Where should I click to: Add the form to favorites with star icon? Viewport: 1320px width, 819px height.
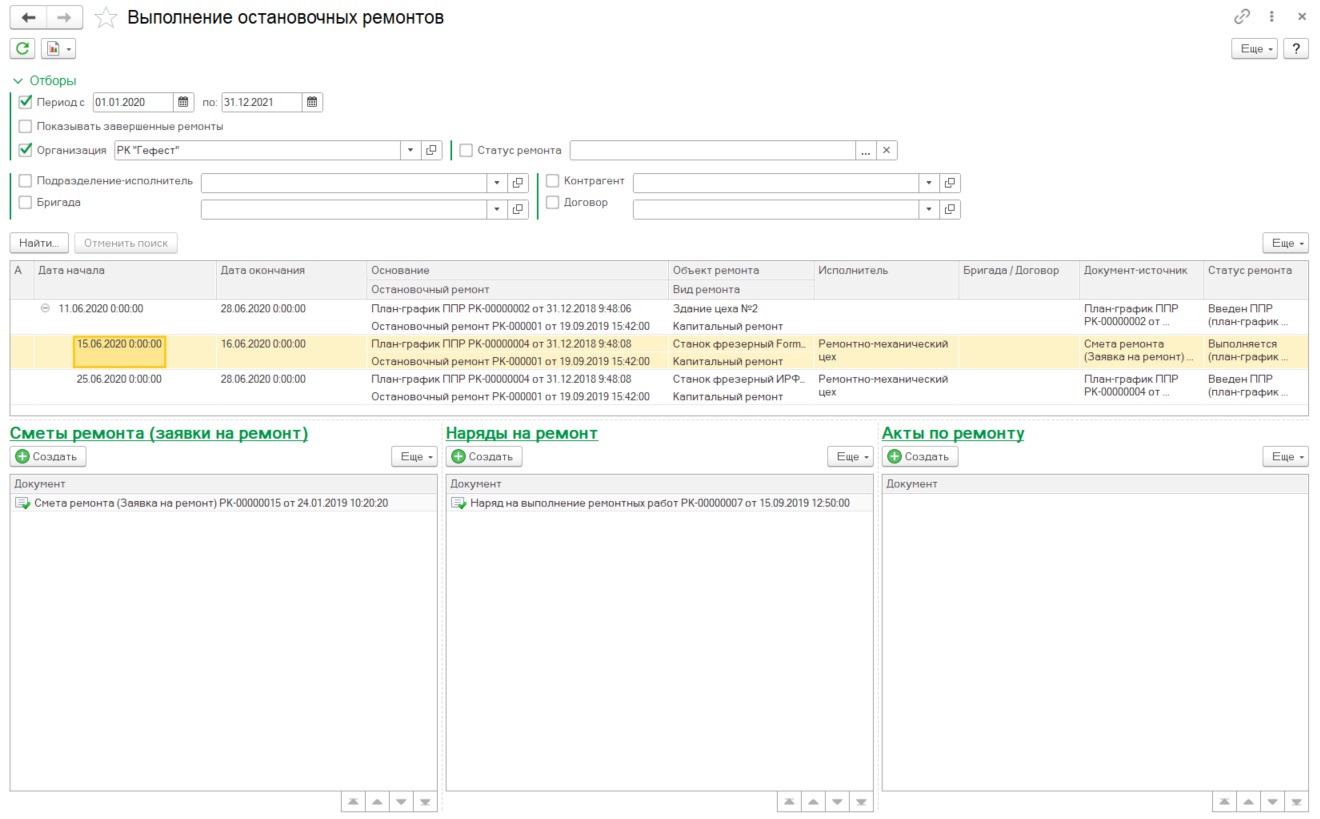(x=106, y=18)
